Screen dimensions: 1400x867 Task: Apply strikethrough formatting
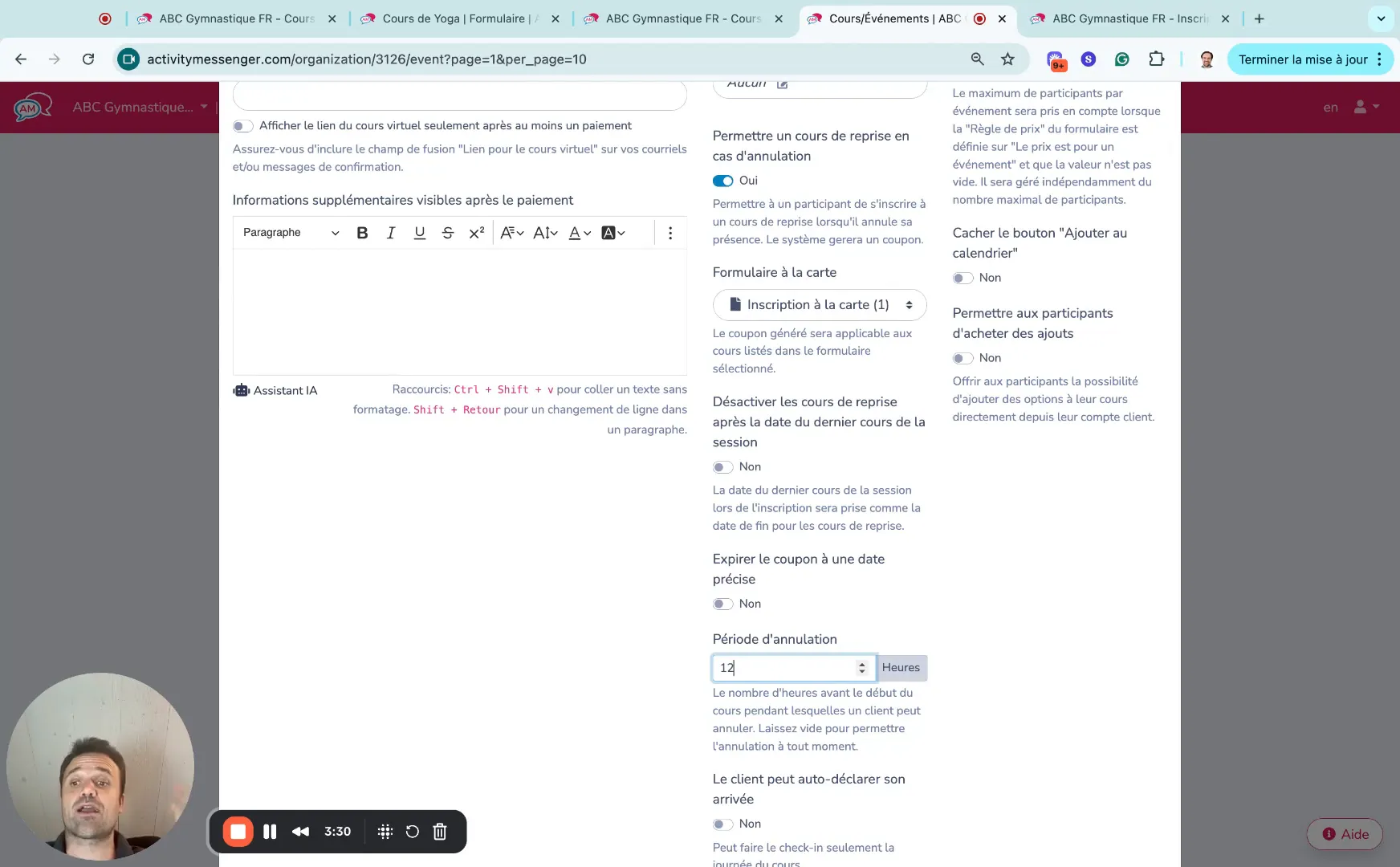point(448,233)
